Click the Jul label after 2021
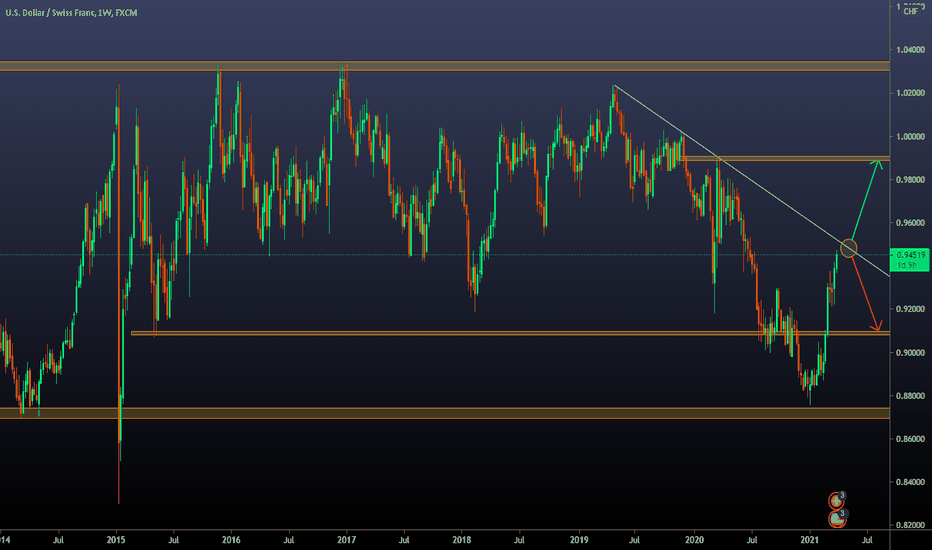The height and width of the screenshot is (550, 932). pos(867,540)
